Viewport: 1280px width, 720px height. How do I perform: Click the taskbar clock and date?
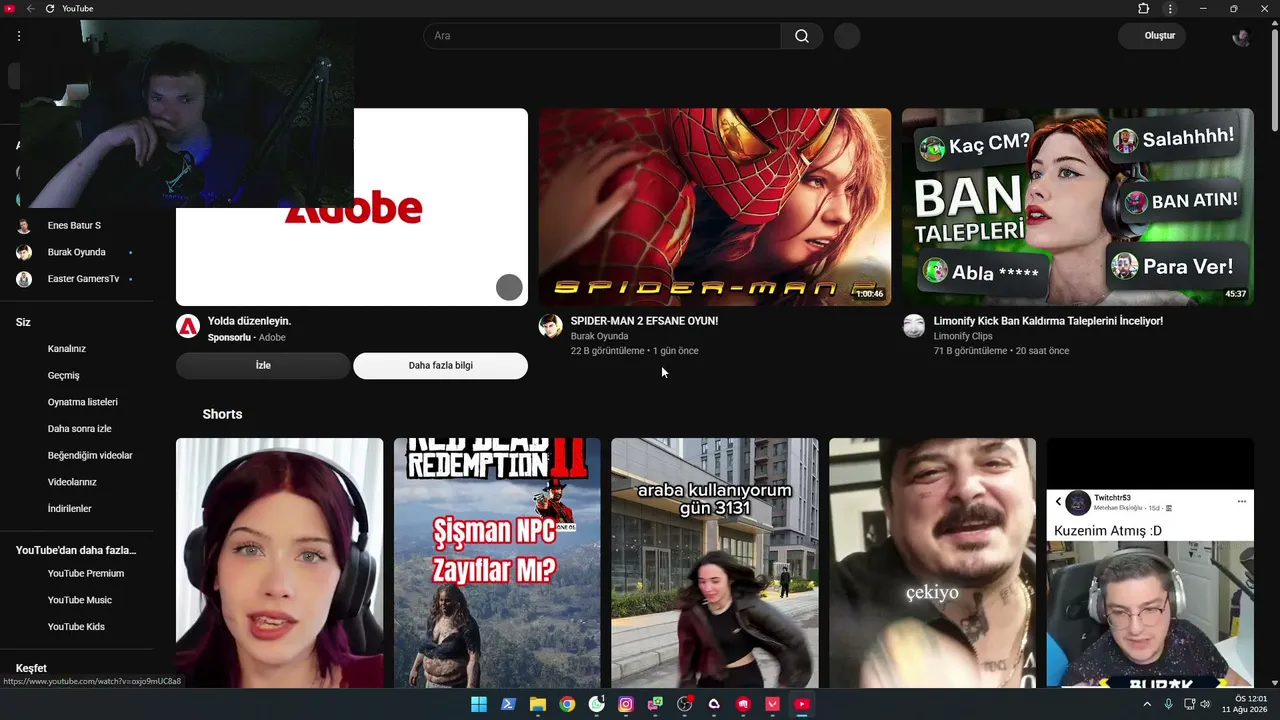click(x=1244, y=704)
